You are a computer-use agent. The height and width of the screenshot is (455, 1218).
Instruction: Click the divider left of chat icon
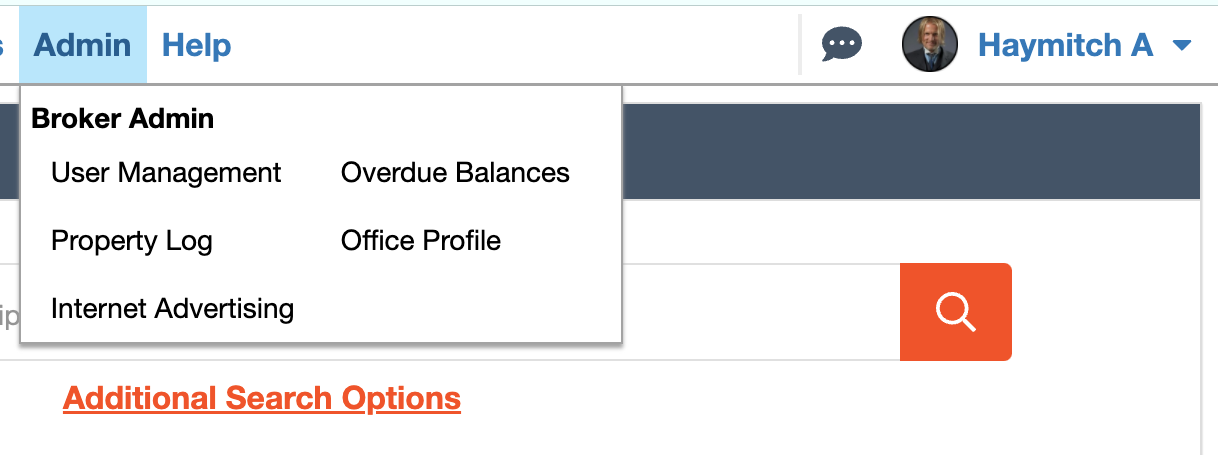[800, 45]
